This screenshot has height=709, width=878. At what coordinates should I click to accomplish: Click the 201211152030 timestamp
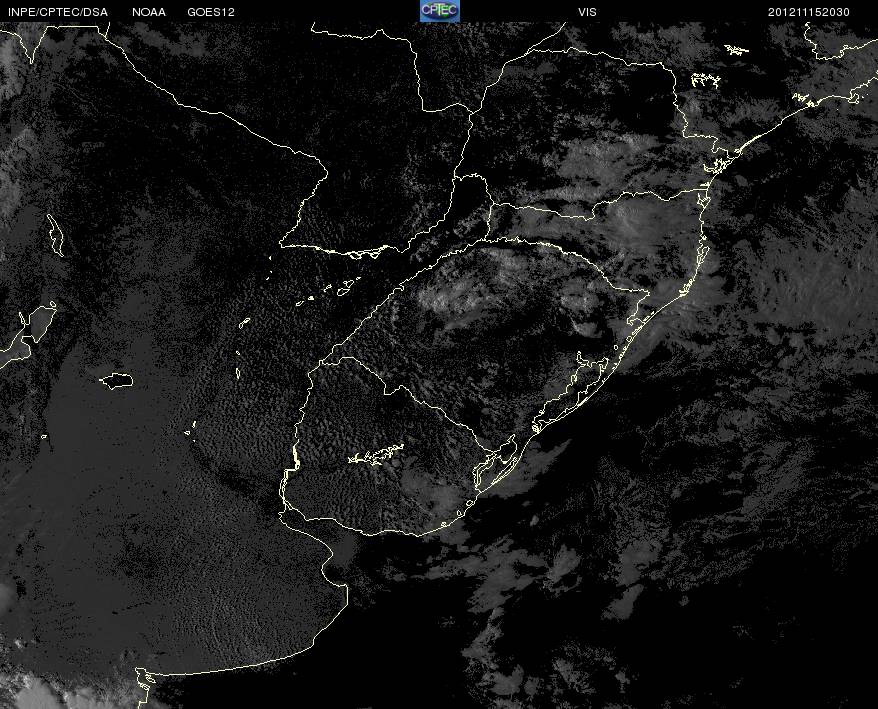809,12
